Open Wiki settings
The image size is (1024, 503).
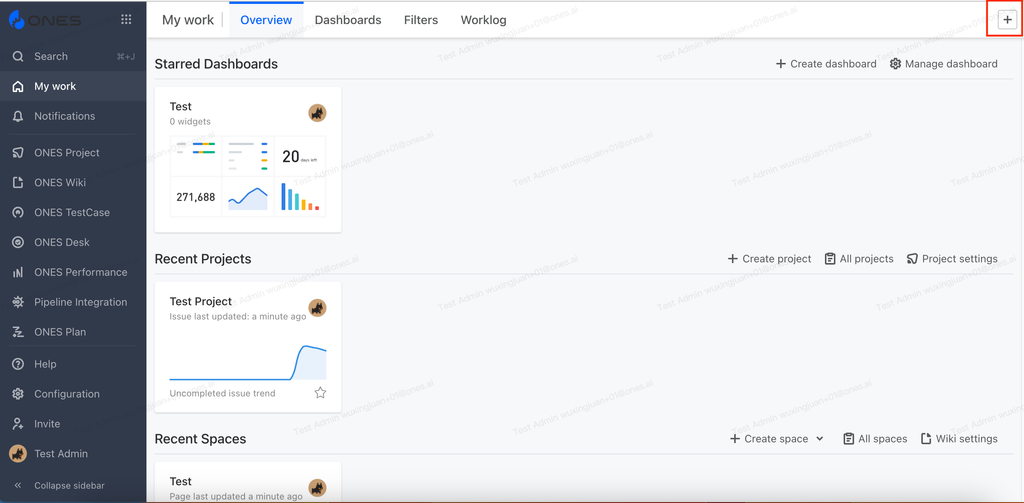click(x=959, y=439)
